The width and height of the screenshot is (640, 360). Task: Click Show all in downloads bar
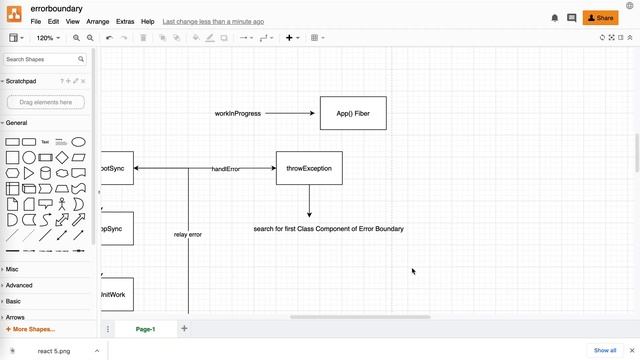pos(605,350)
